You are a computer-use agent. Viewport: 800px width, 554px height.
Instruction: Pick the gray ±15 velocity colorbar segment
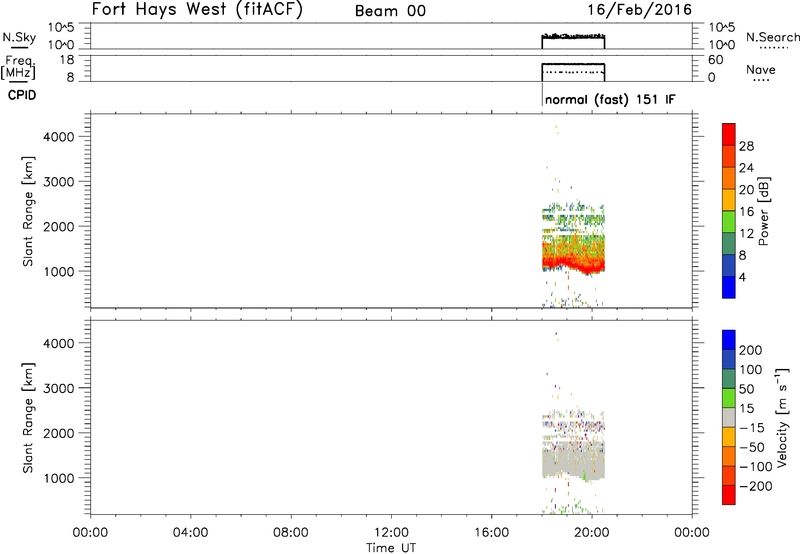pyautogui.click(x=729, y=418)
